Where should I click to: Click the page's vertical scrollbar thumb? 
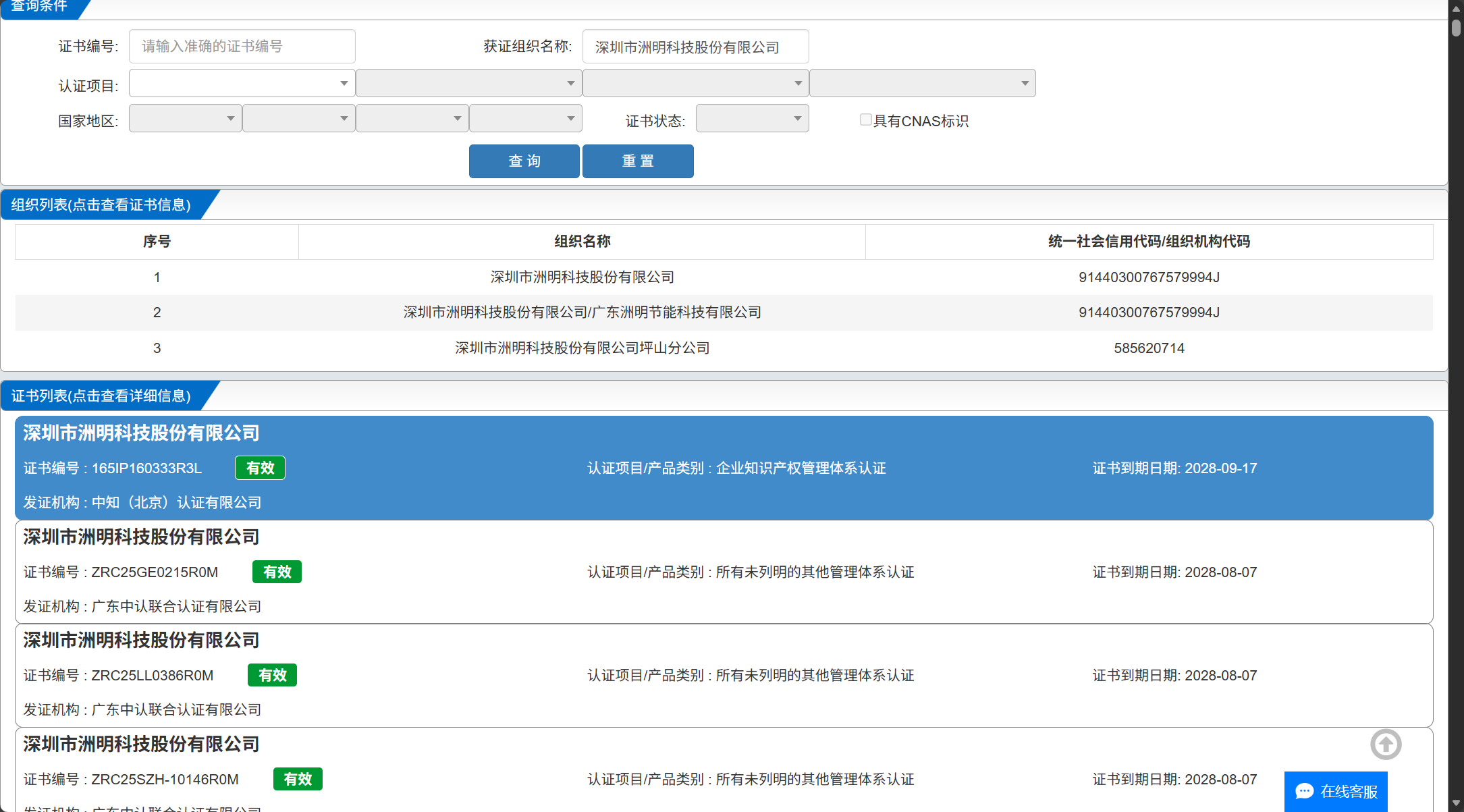click(x=1456, y=27)
